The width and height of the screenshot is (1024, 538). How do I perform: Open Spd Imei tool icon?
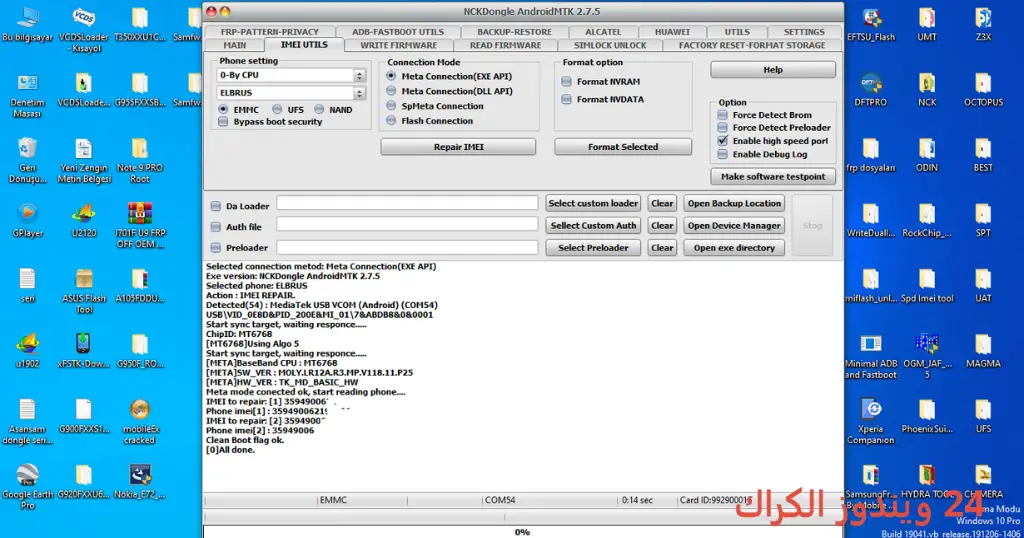tap(927, 285)
